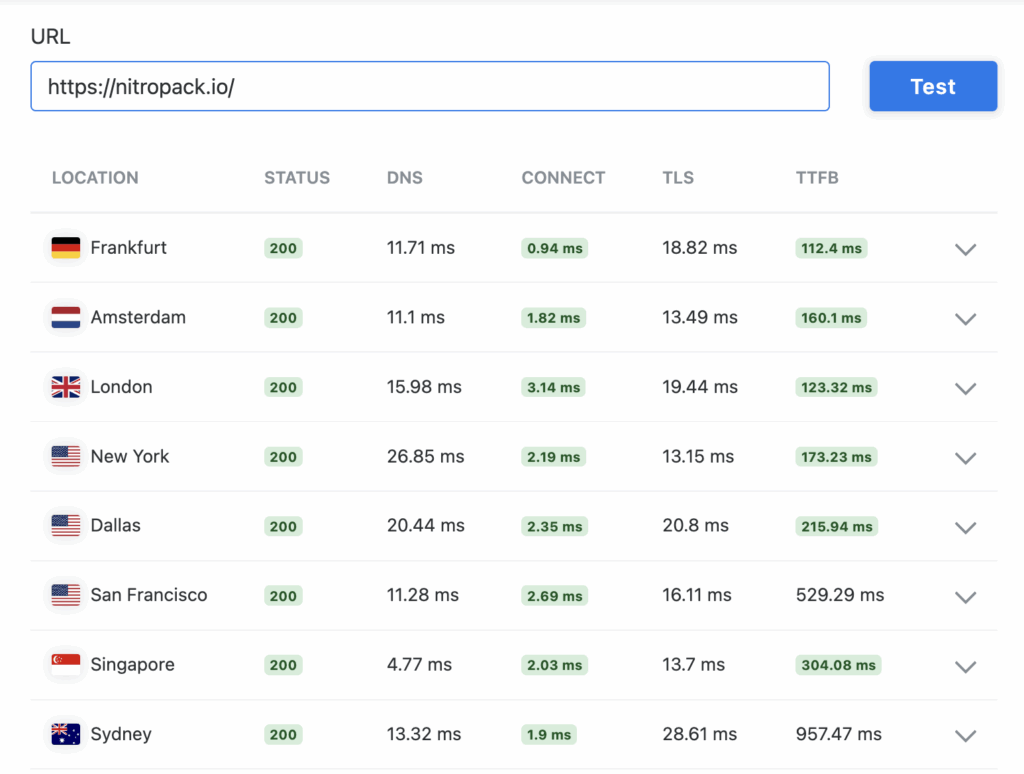This screenshot has width=1024, height=774.
Task: Click the Singapore flag icon
Action: (x=65, y=664)
